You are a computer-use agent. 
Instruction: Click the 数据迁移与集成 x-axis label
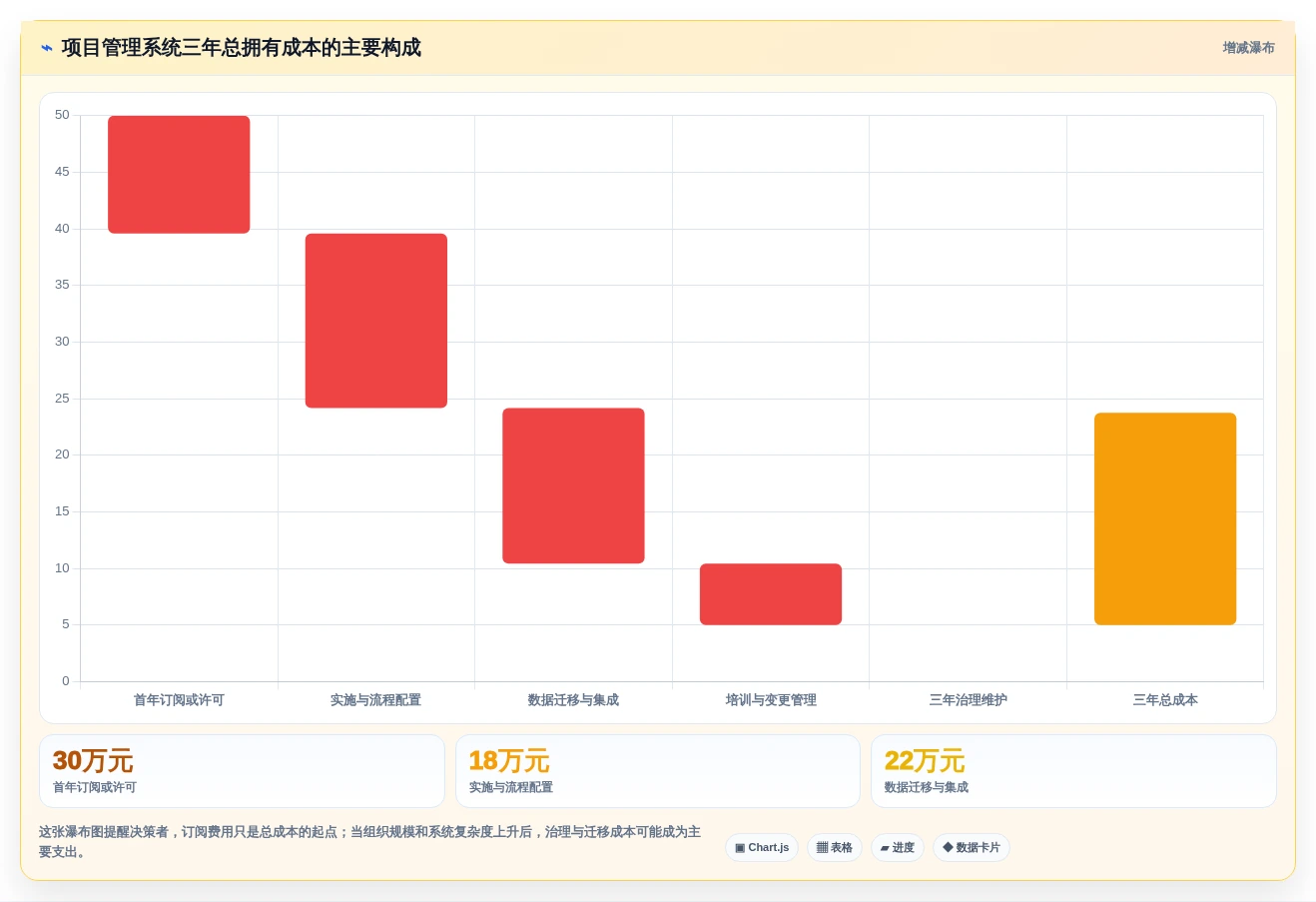click(573, 700)
